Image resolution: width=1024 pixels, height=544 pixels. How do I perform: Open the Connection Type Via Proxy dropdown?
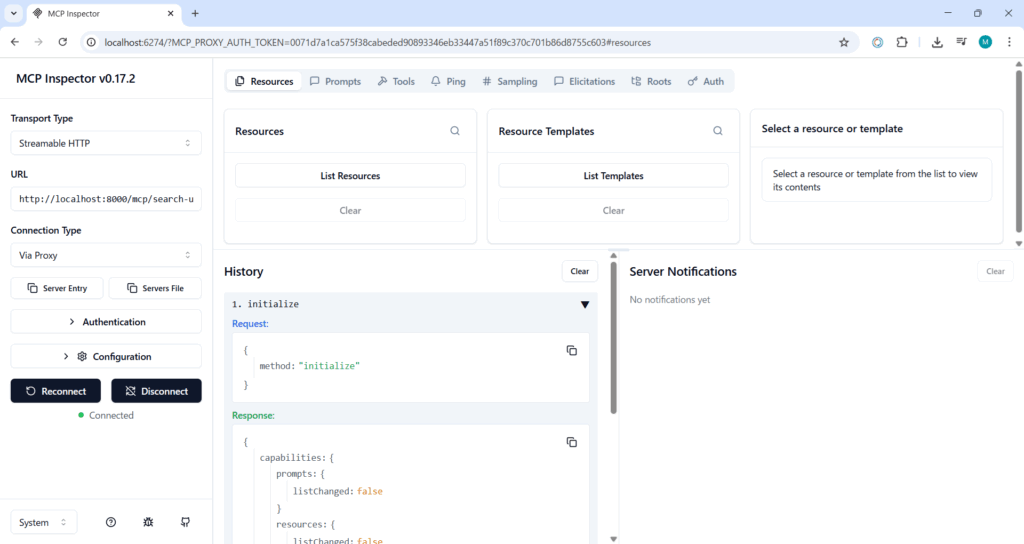coord(106,255)
